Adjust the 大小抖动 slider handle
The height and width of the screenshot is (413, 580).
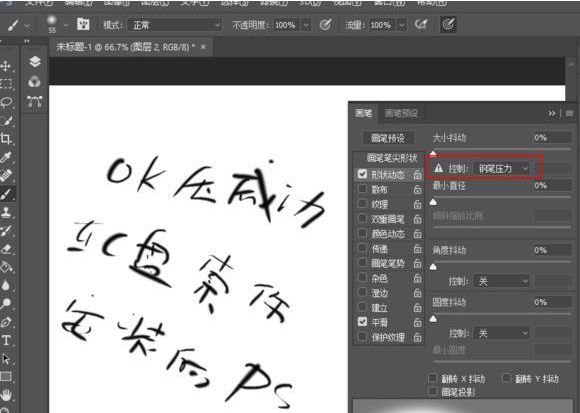[433, 153]
